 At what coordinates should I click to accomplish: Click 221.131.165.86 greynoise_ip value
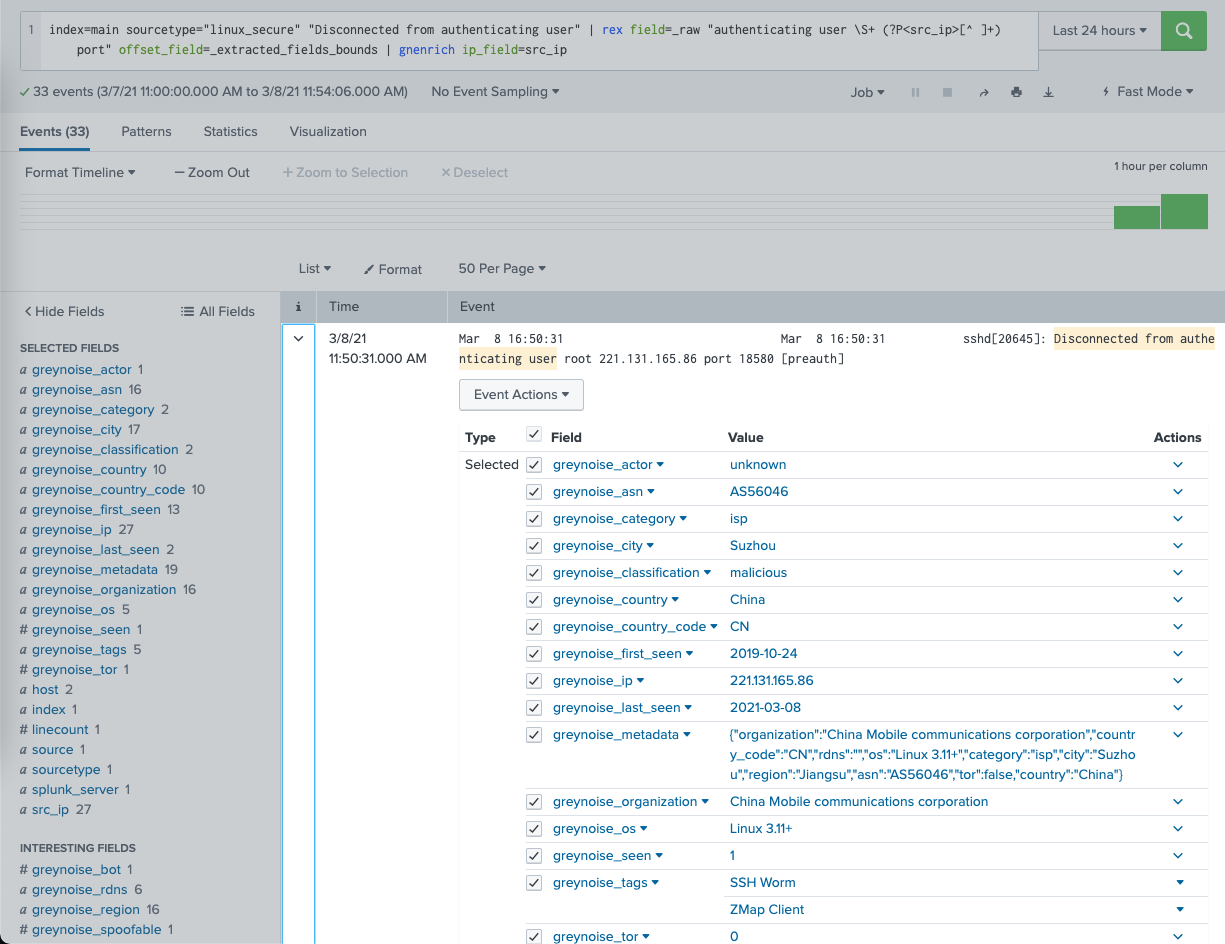tap(772, 681)
